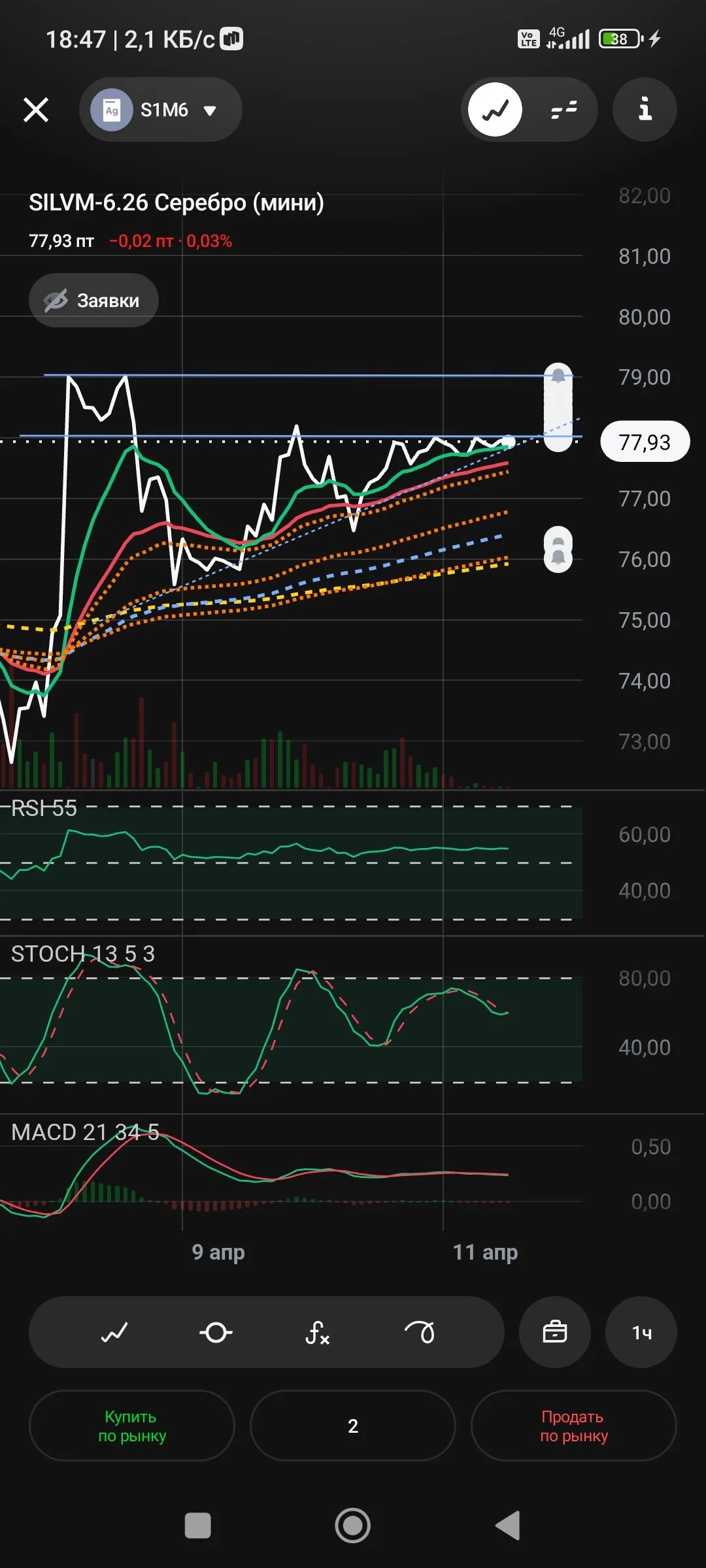
Task: Tap the Ag silver instrument icon
Action: [x=112, y=110]
